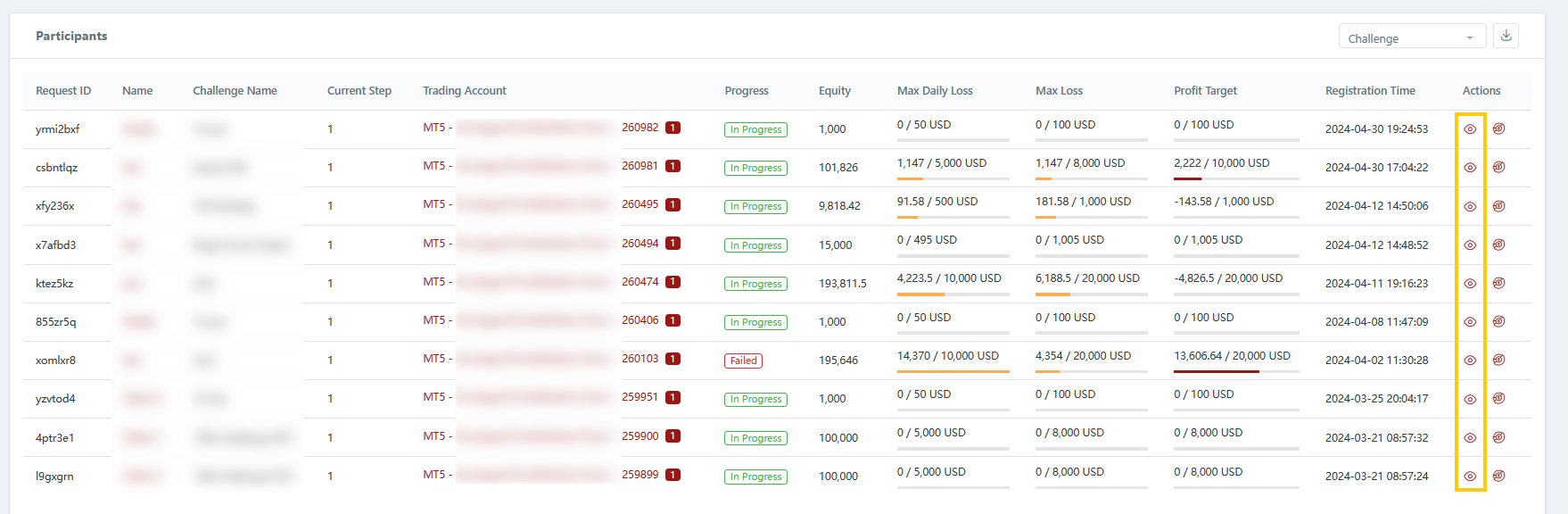The image size is (1568, 514).
Task: Click the eye icon for request 4ptr3e1
Action: coord(1470,438)
